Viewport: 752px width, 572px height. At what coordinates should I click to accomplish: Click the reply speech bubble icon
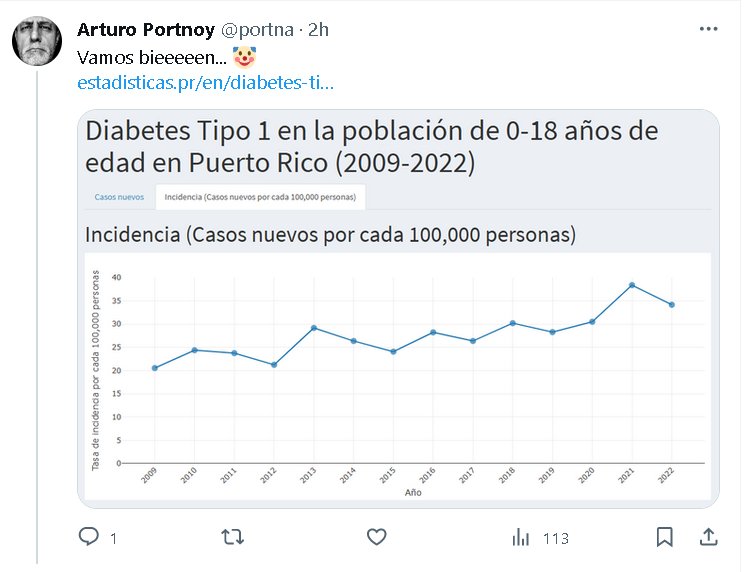pyautogui.click(x=89, y=538)
